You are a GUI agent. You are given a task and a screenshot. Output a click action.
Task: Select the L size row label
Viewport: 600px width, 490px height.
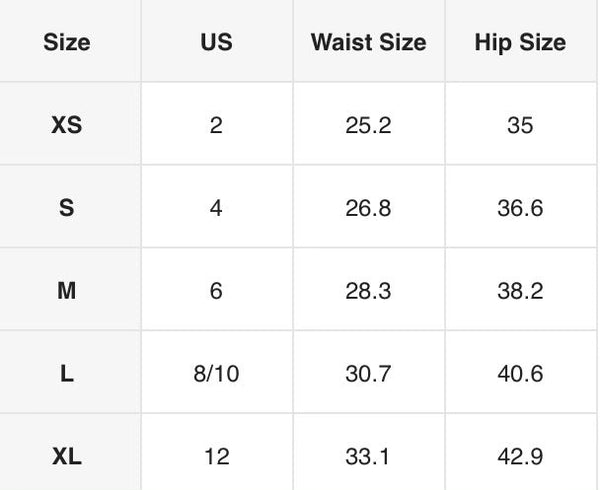tap(67, 373)
